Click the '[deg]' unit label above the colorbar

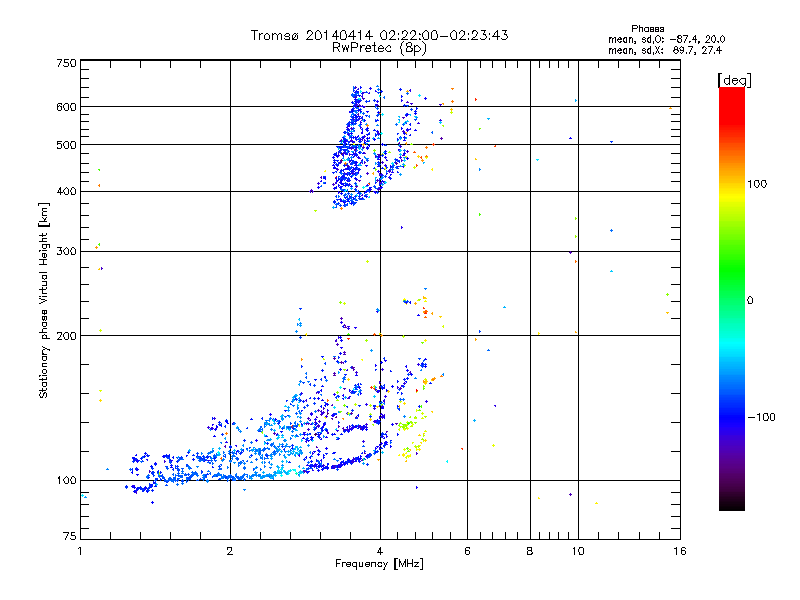click(x=734, y=80)
